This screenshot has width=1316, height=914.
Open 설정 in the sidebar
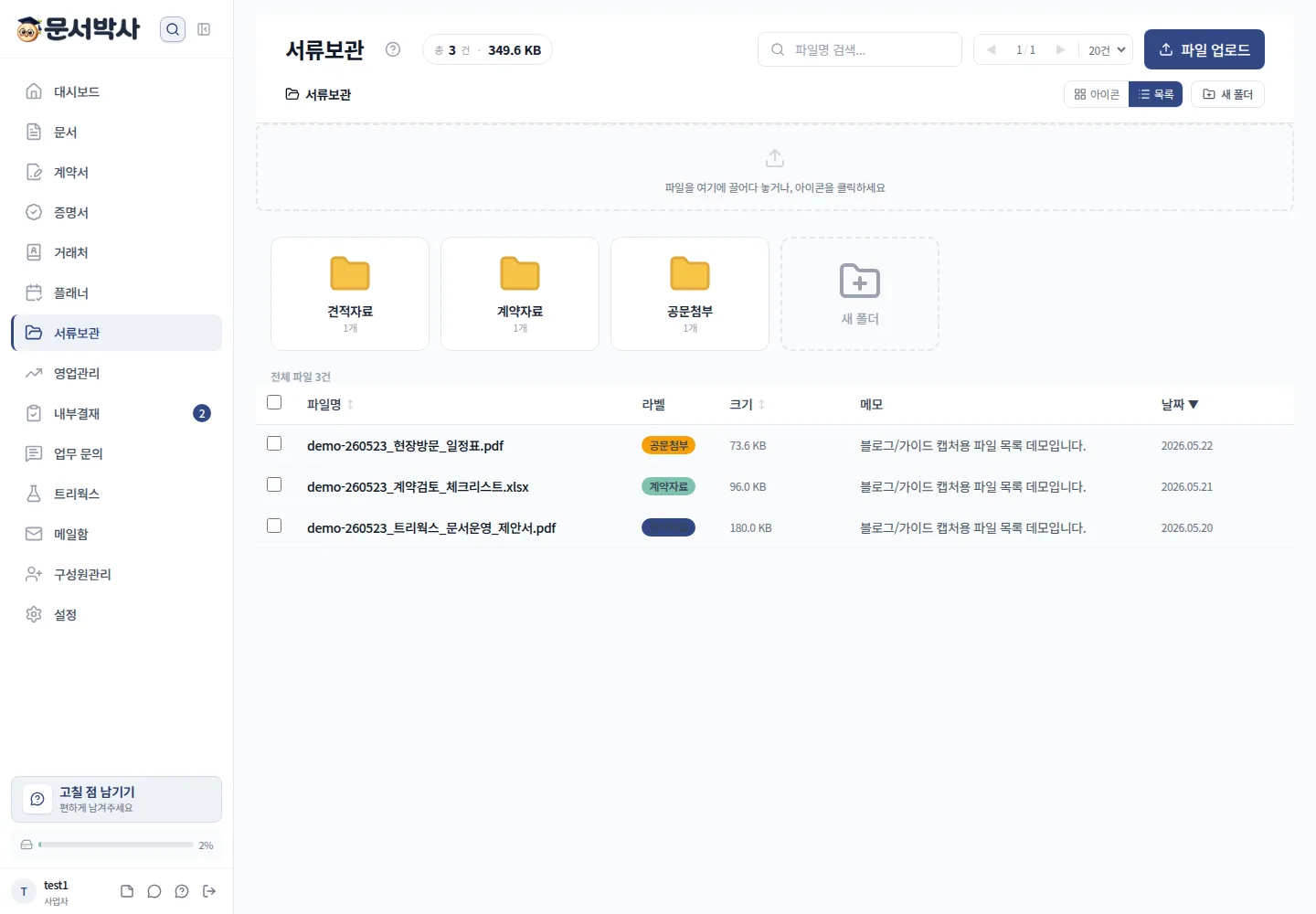[117, 614]
